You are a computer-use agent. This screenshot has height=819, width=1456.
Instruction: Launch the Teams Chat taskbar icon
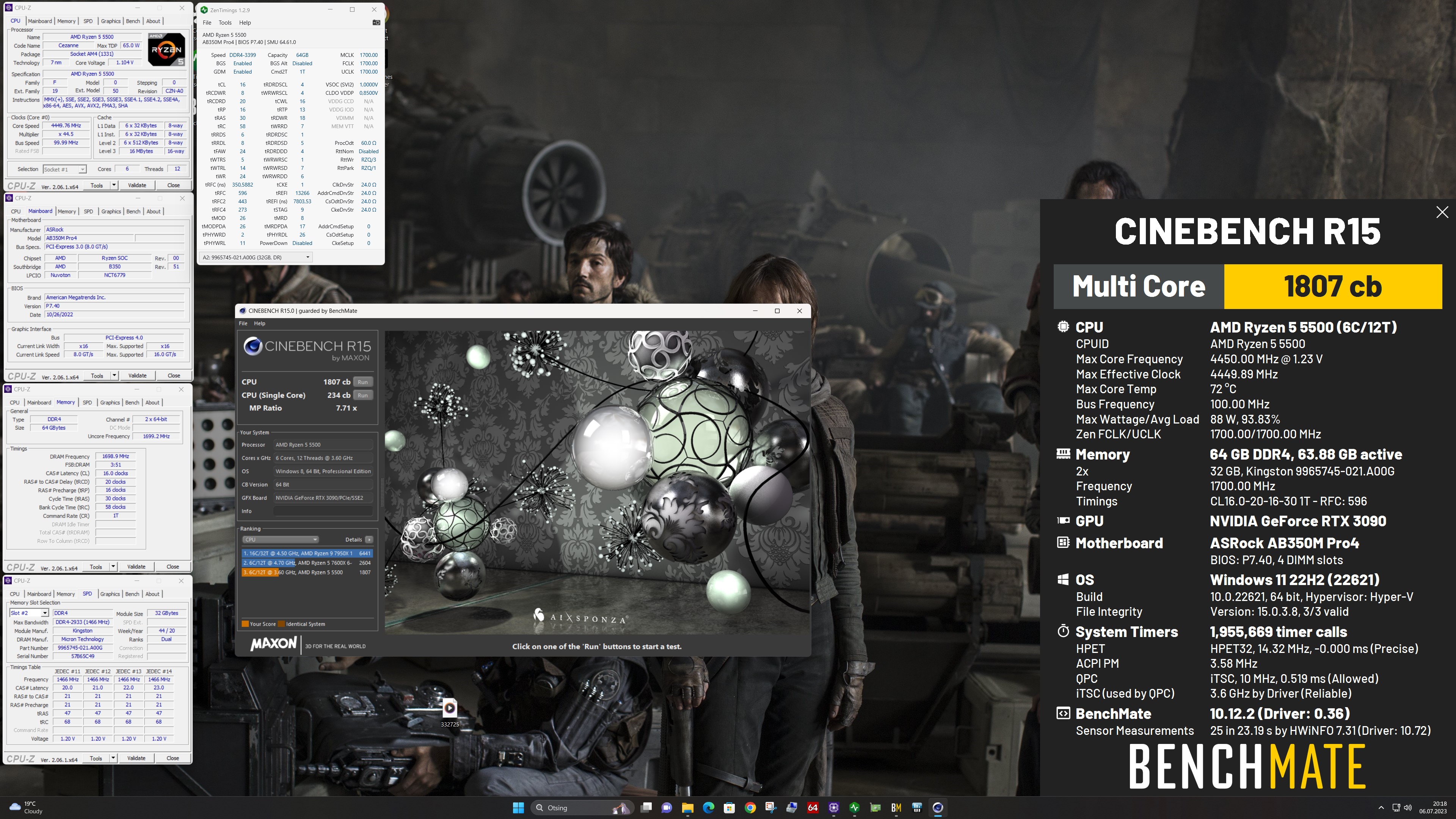click(667, 807)
